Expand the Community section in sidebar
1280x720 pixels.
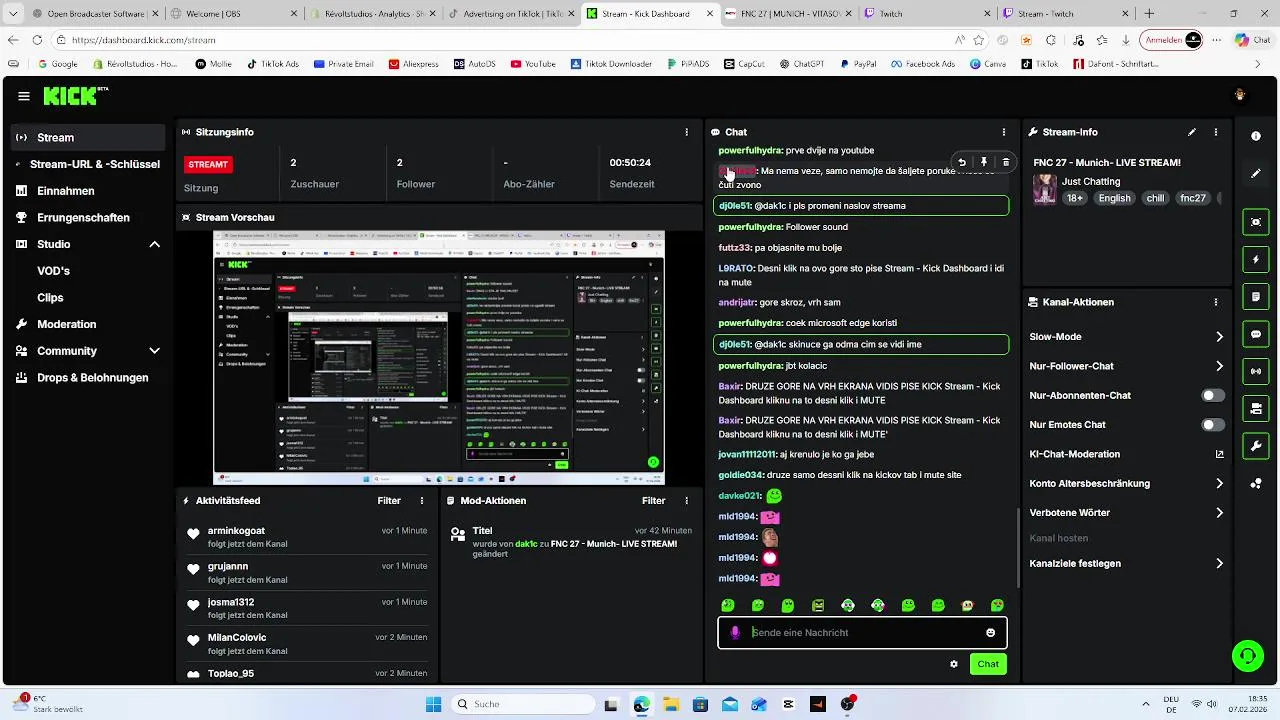point(155,351)
